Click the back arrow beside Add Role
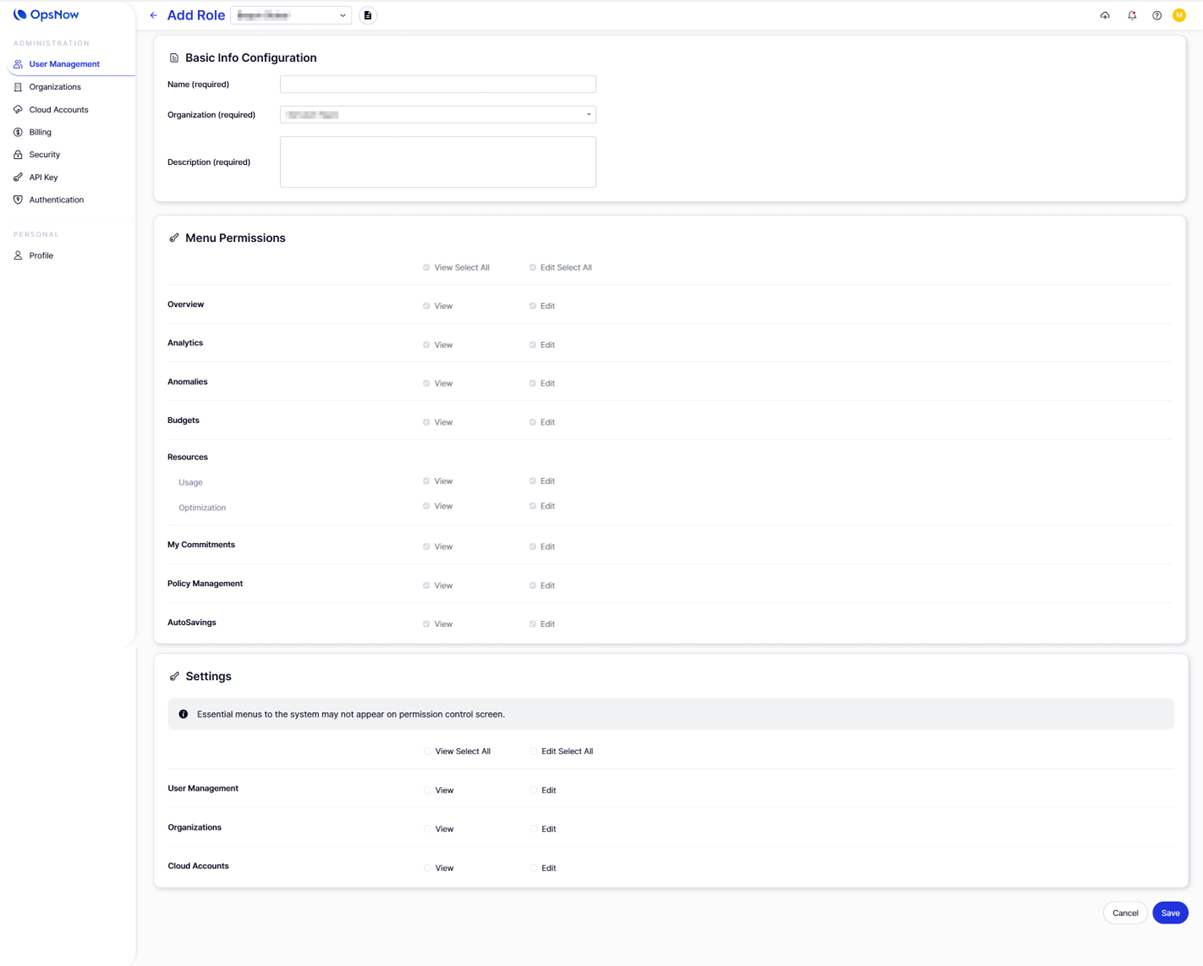The height and width of the screenshot is (966, 1203). pos(153,16)
